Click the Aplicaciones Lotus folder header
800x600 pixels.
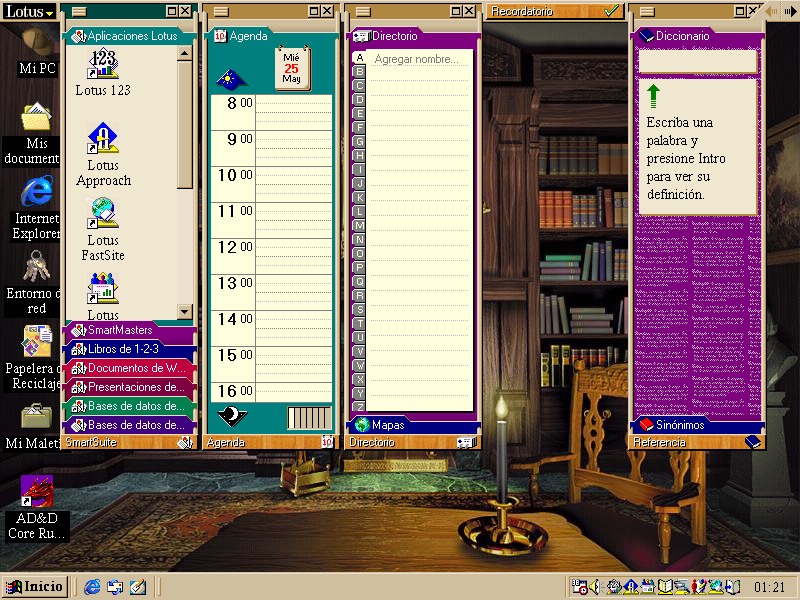[130, 36]
